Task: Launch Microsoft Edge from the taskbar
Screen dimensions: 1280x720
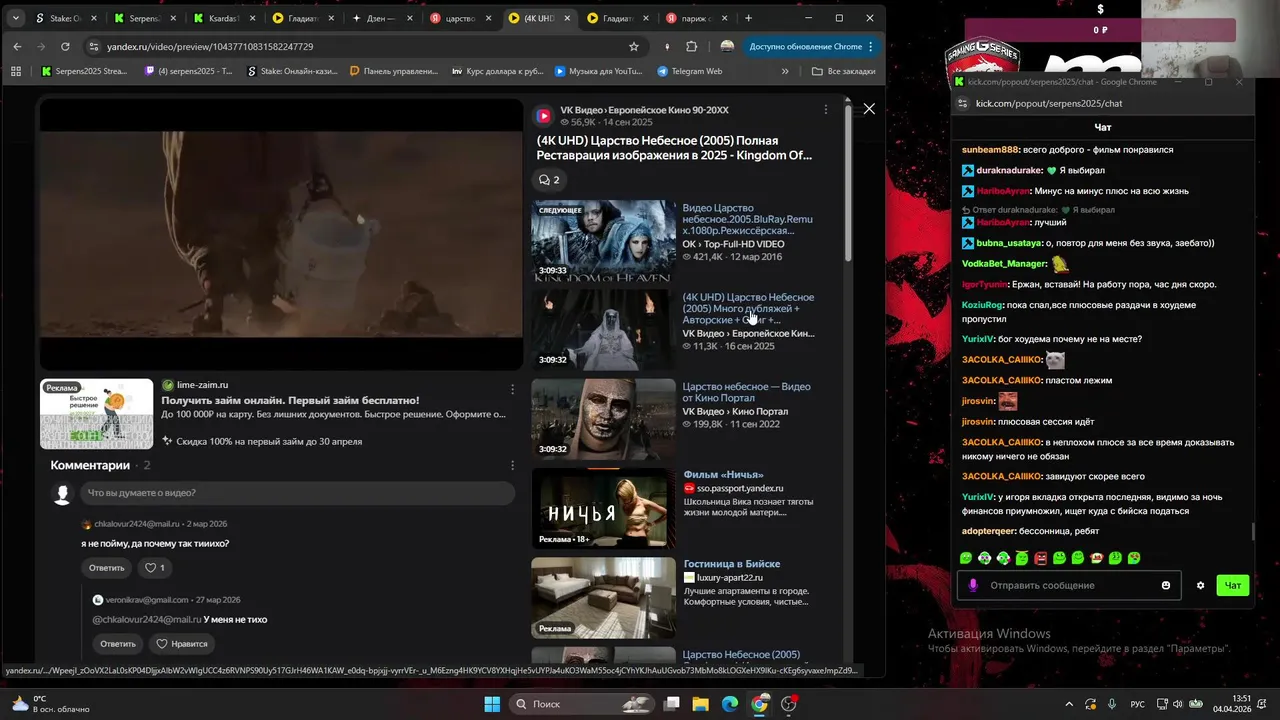Action: pyautogui.click(x=730, y=704)
